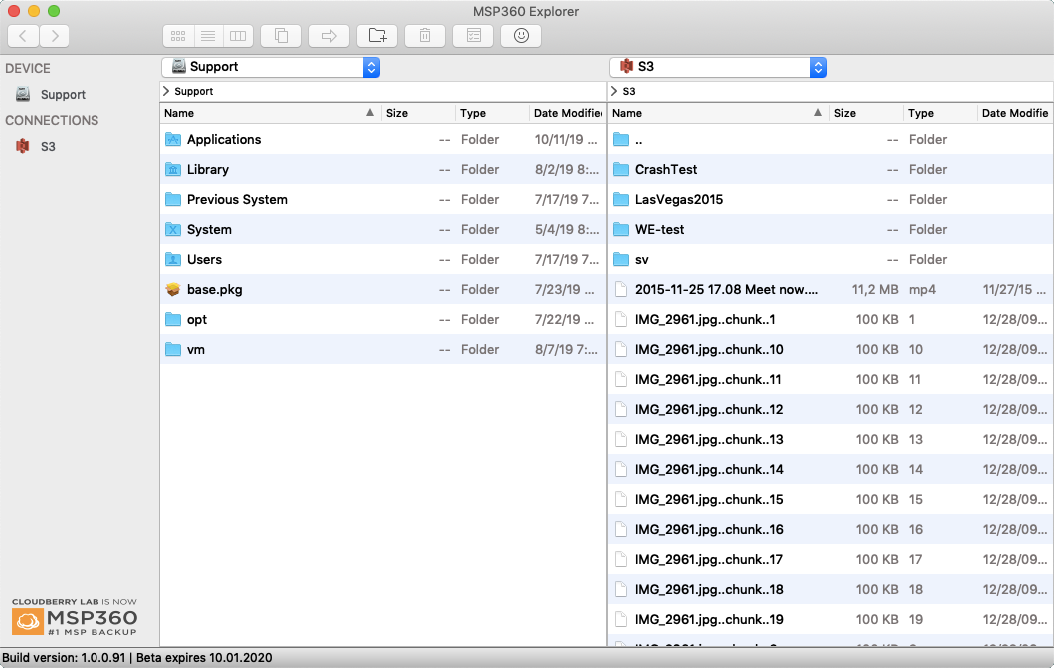Select S3 under Connections sidebar
1055x669 pixels.
47,146
